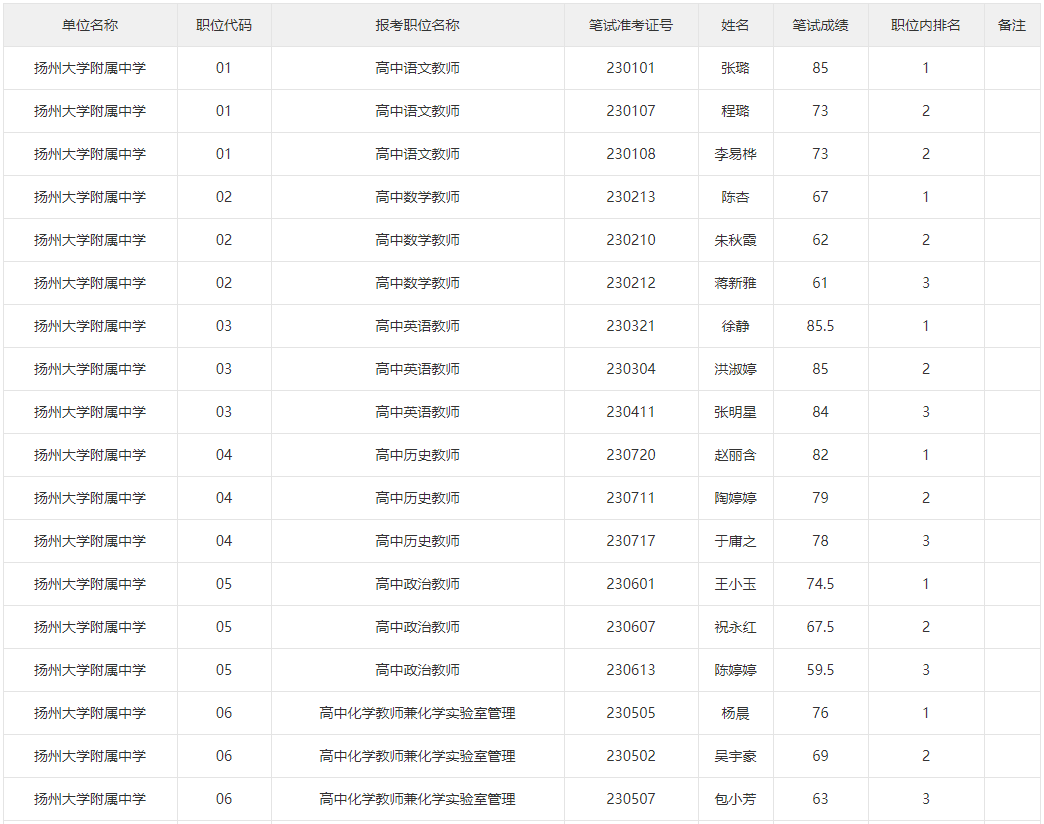Select exam number 230108

pos(631,154)
